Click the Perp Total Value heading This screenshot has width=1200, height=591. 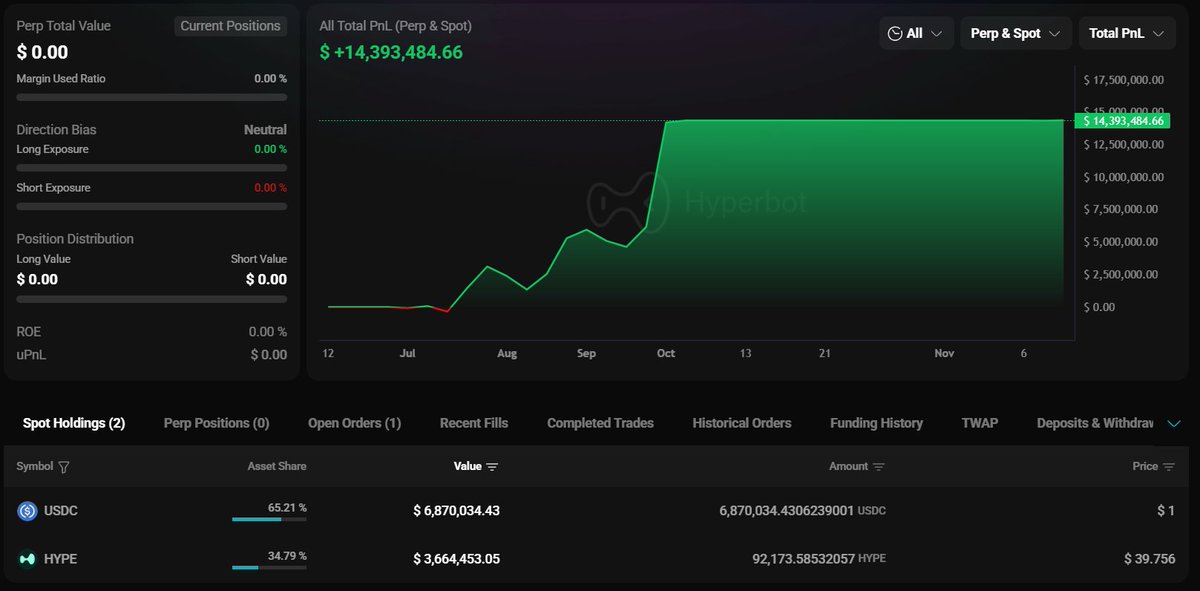pos(64,26)
